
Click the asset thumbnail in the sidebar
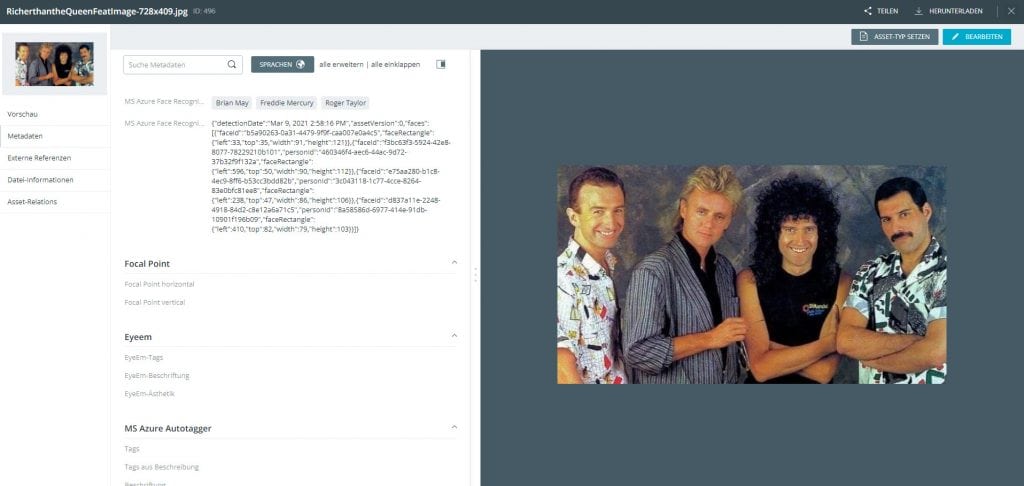(55, 65)
